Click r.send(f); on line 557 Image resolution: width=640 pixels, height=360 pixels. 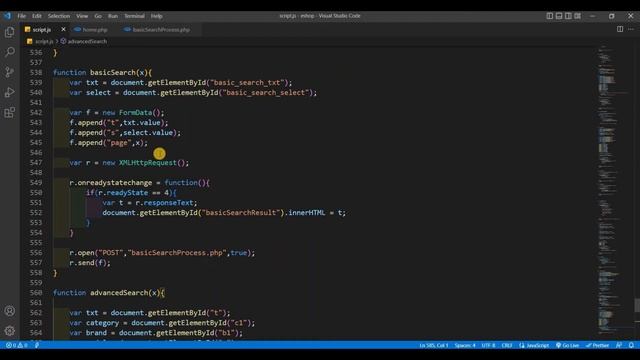click(90, 263)
